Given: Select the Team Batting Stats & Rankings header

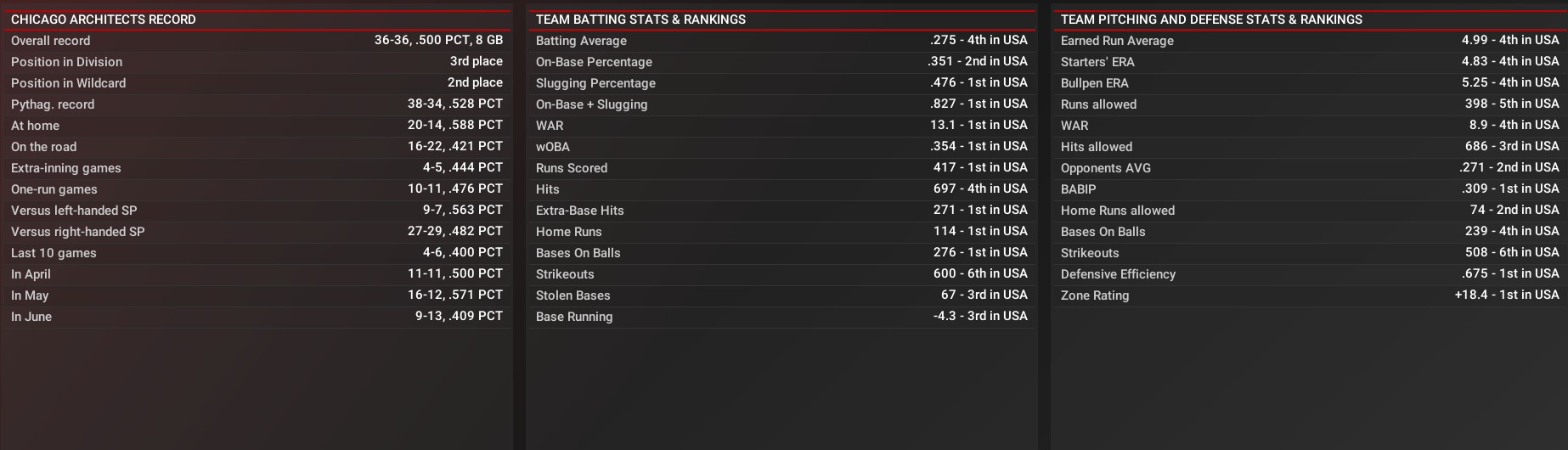Looking at the screenshot, I should pyautogui.click(x=640, y=20).
